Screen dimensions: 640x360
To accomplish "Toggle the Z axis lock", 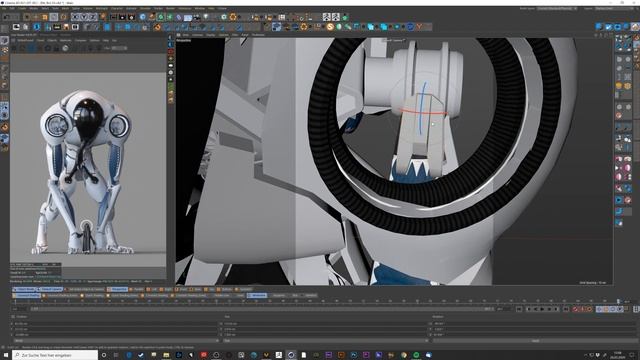I will 93,17.
